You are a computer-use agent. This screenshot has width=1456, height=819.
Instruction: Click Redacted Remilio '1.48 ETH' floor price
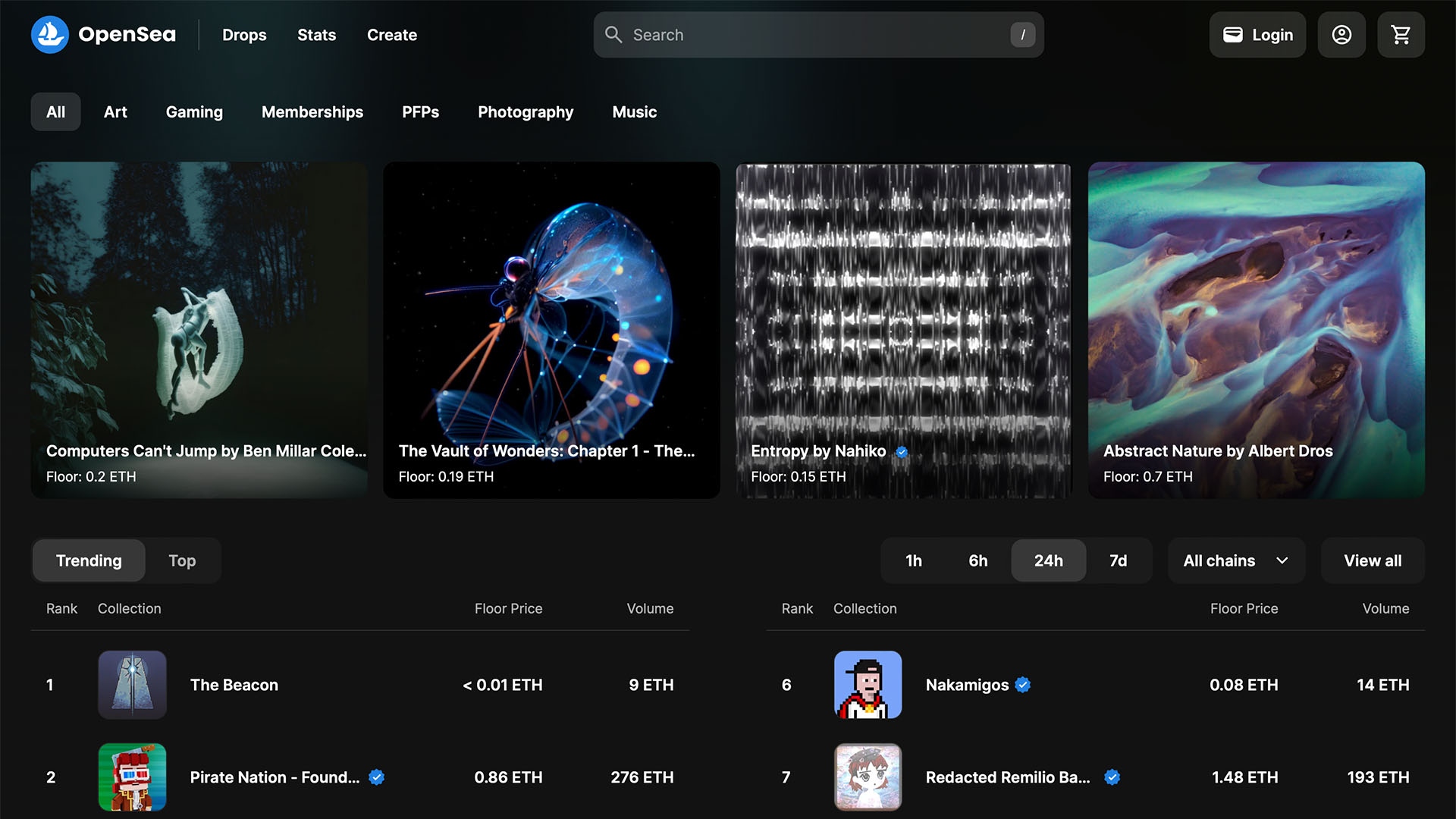click(1245, 777)
